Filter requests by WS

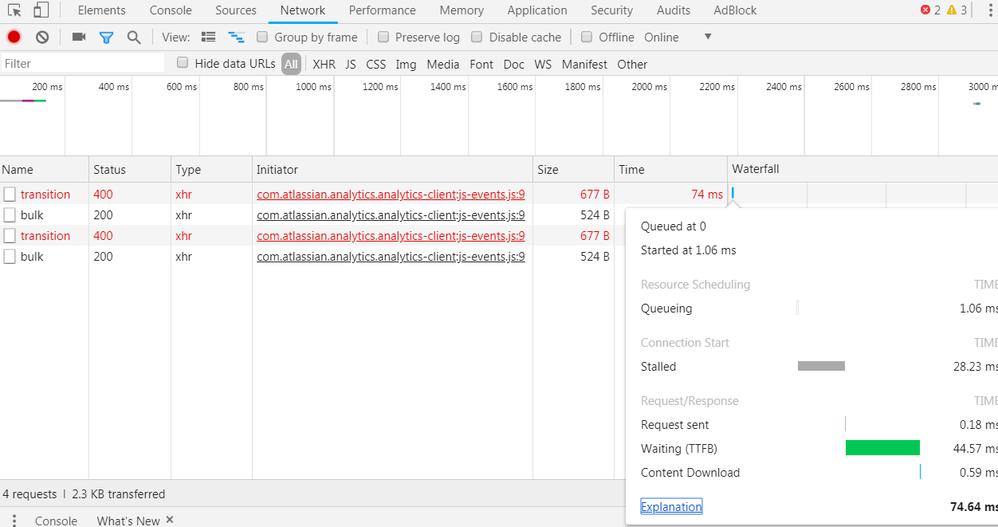pos(543,64)
